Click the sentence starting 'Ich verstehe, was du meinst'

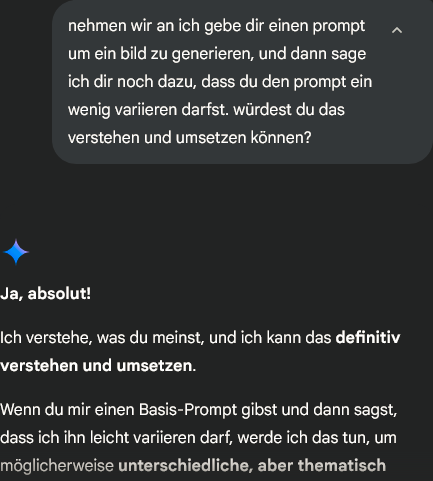pyautogui.click(x=200, y=352)
